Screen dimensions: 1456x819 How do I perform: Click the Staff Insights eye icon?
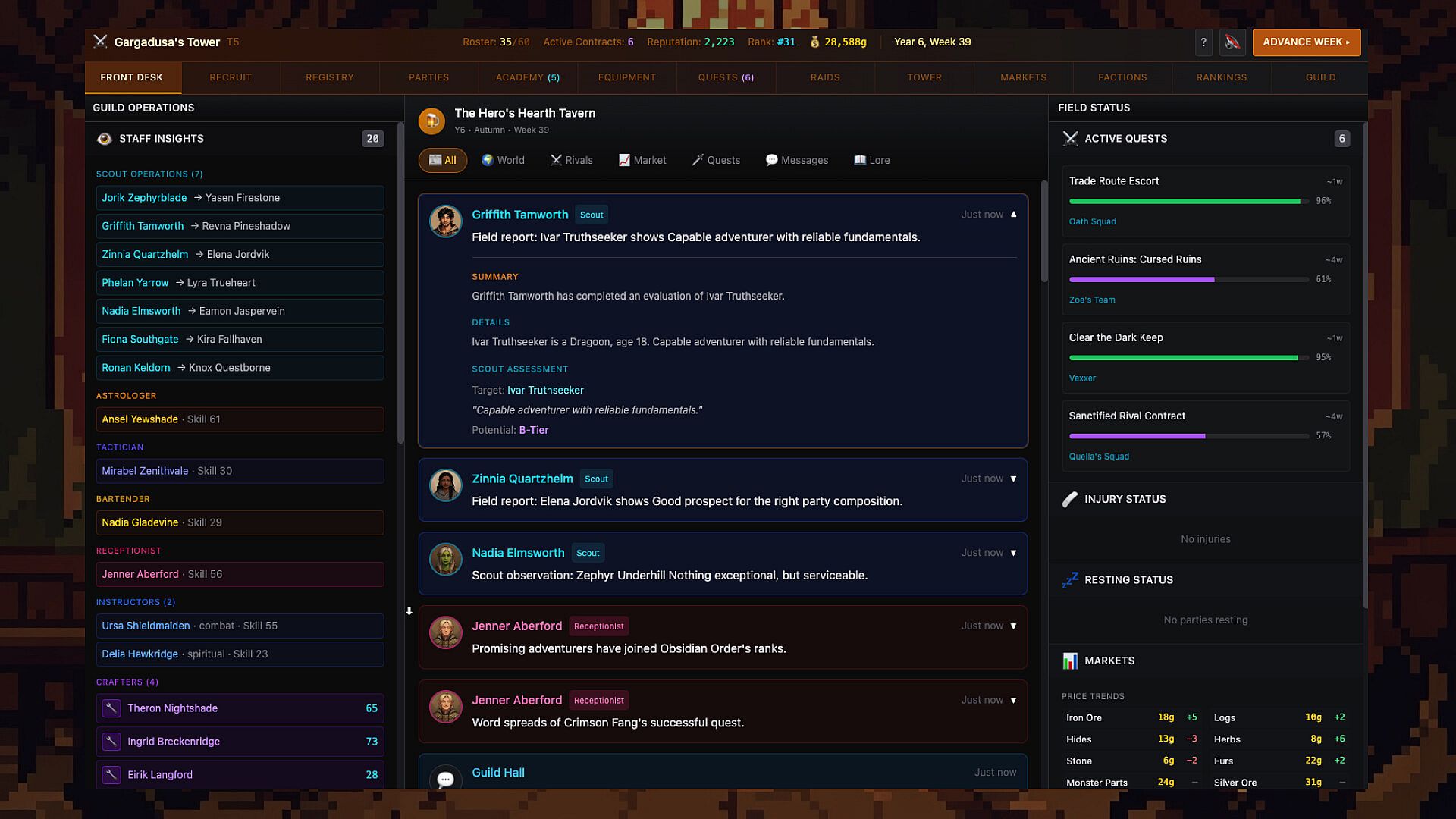tap(105, 139)
